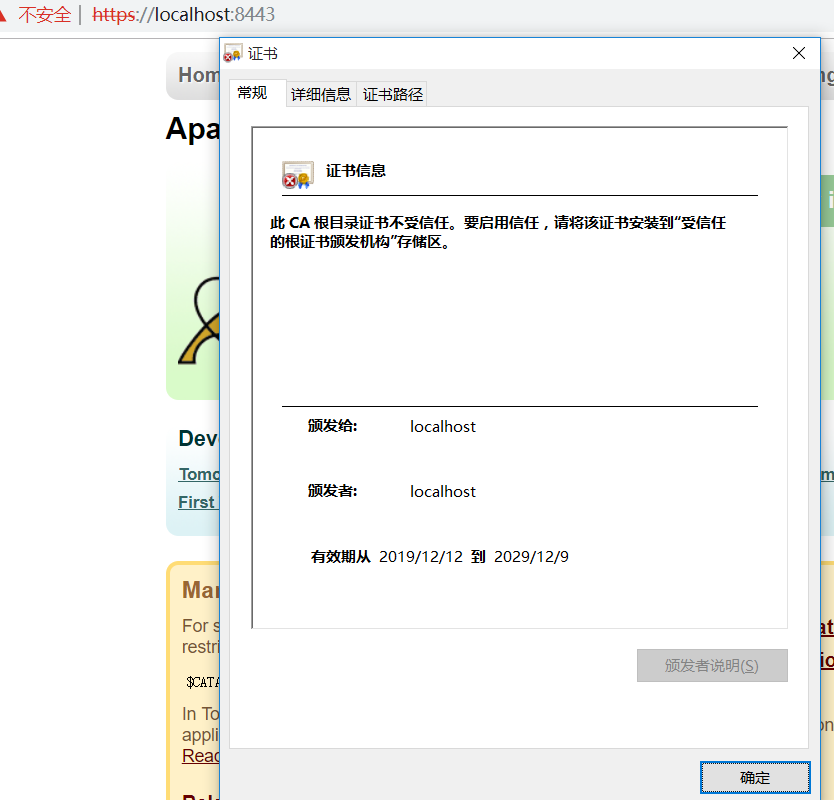
Task: Follow the Read link in the yellow panel
Action: (197, 755)
